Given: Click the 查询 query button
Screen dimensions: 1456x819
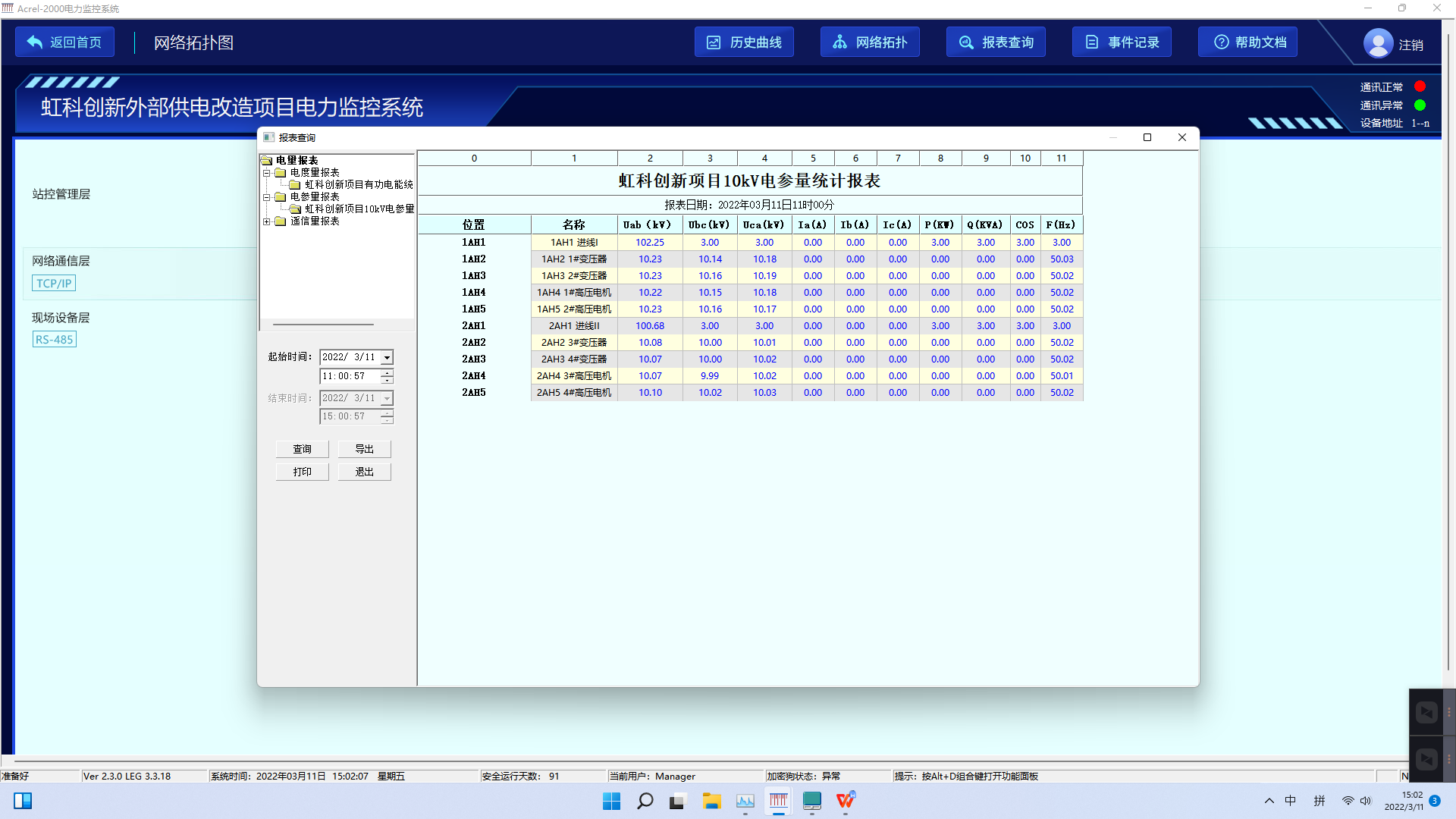Looking at the screenshot, I should point(302,449).
